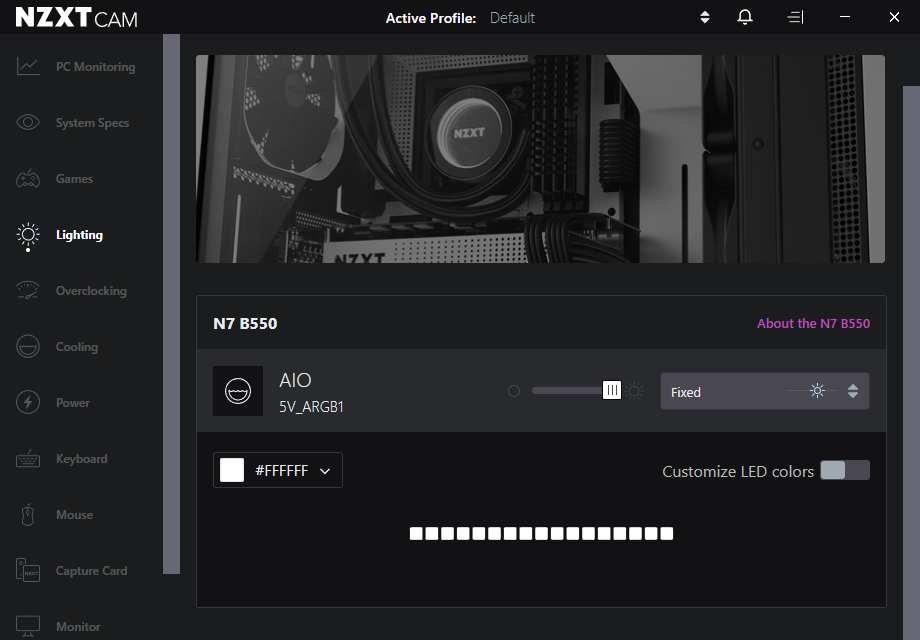Open the Mouse menu item
The width and height of the screenshot is (920, 640).
[74, 515]
